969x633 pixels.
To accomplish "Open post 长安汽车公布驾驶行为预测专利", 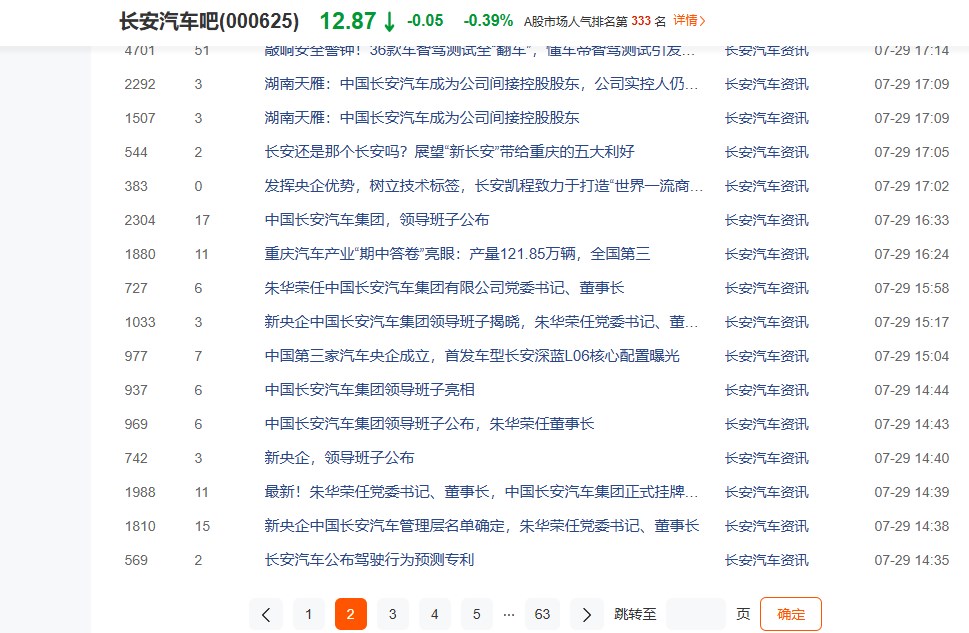I will (370, 560).
